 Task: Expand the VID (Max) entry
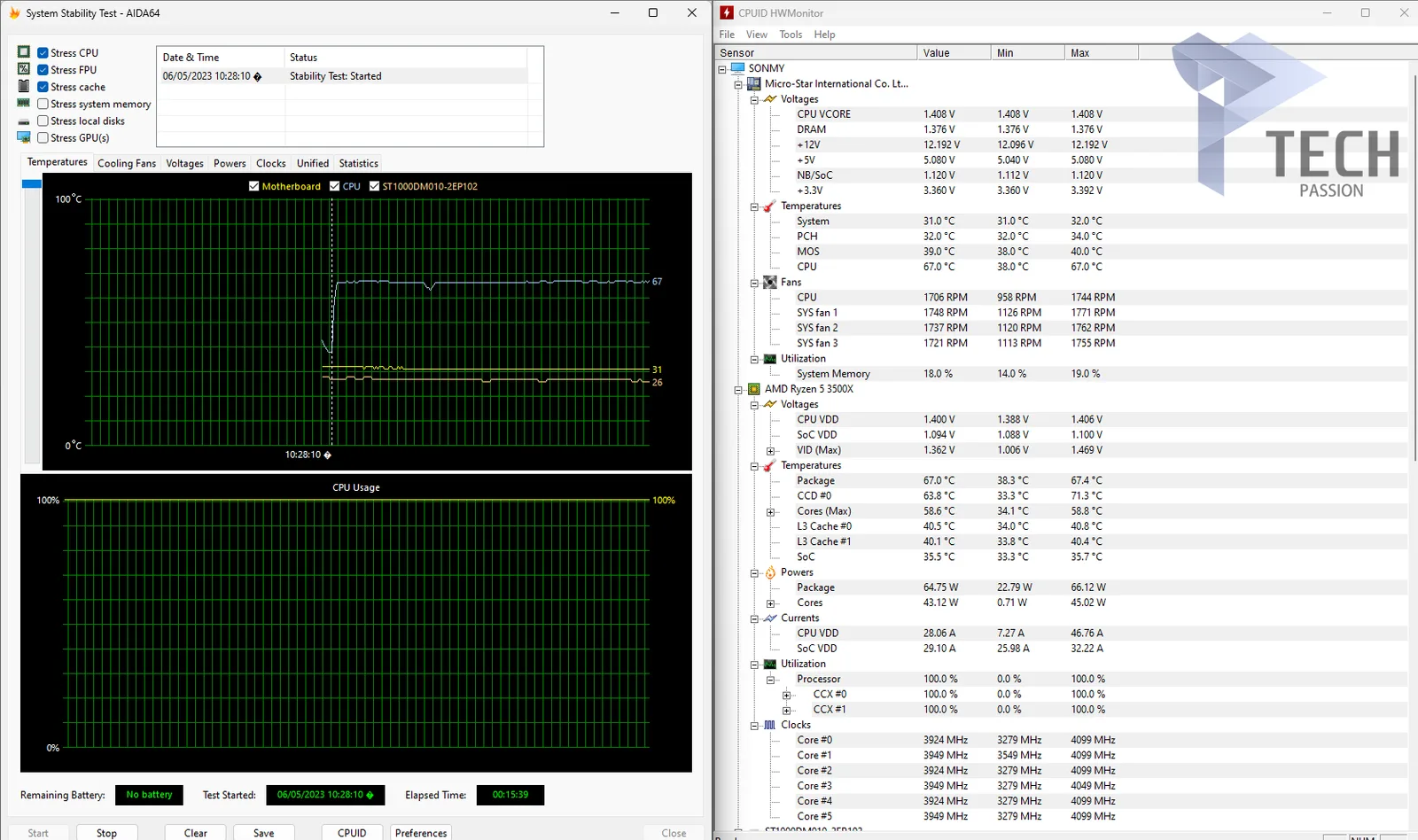770,451
